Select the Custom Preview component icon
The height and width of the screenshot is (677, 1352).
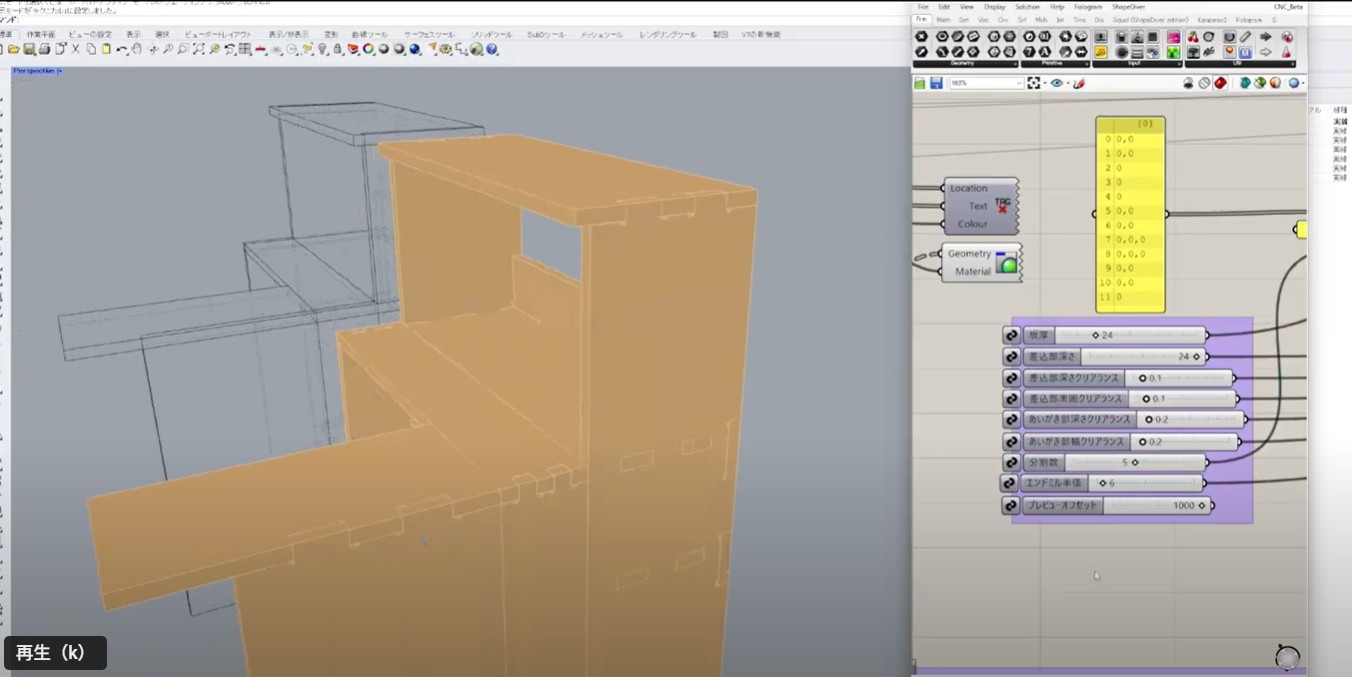(x=1006, y=263)
